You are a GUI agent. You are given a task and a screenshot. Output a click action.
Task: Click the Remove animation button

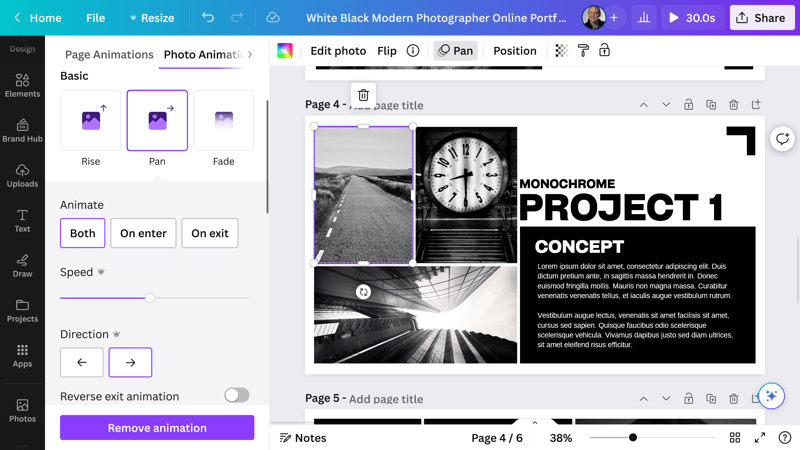pos(157,428)
